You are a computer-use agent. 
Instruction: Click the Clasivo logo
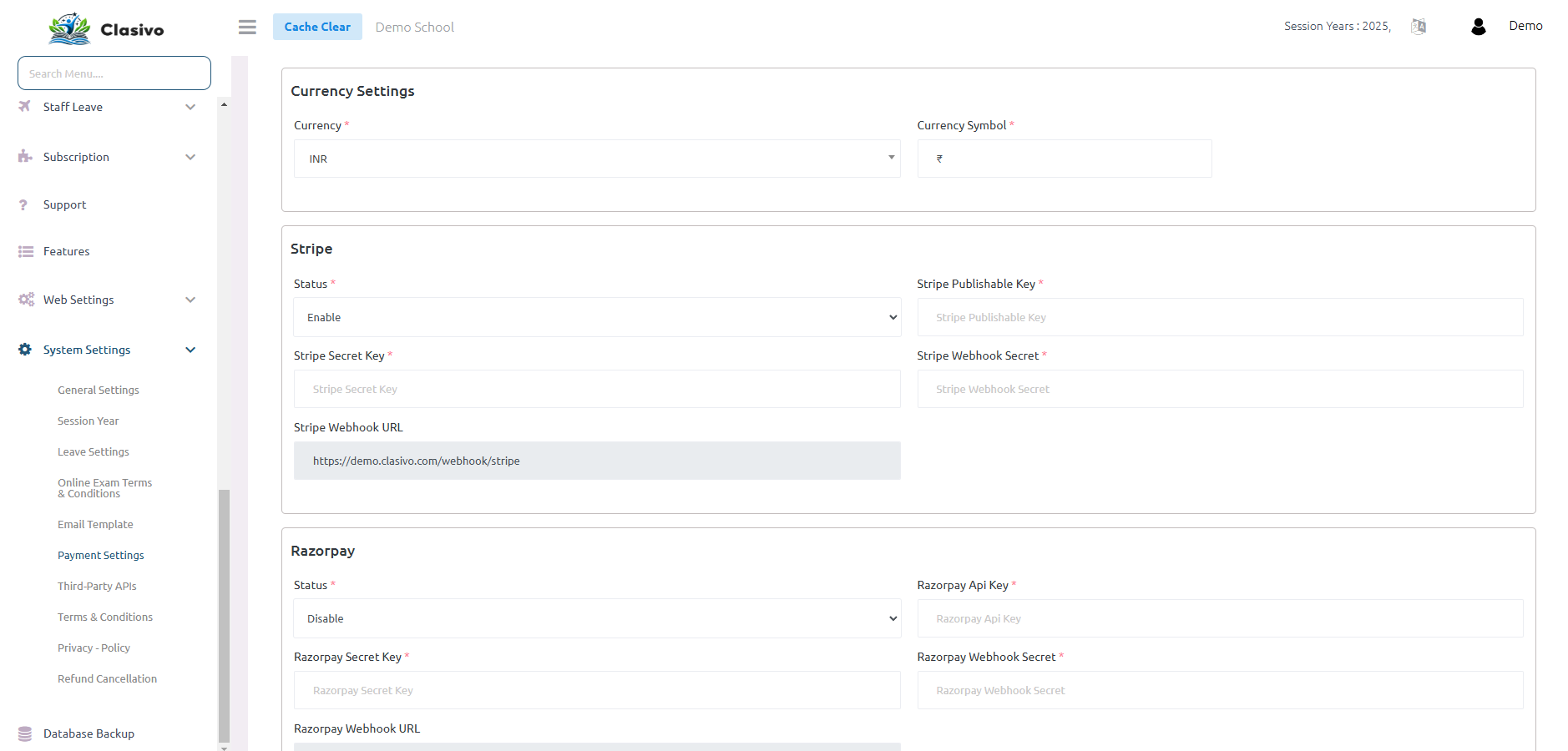click(106, 28)
